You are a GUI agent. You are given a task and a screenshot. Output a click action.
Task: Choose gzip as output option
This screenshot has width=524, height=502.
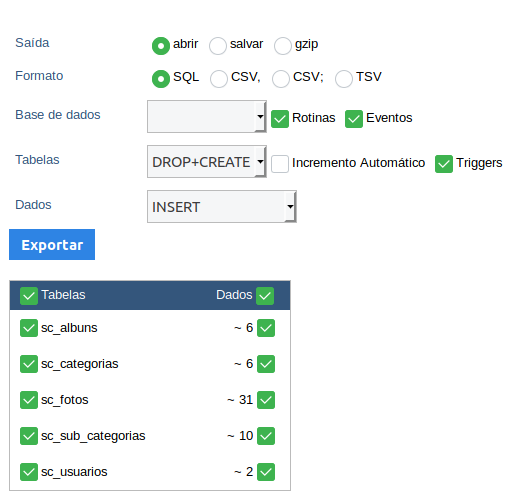(283, 46)
